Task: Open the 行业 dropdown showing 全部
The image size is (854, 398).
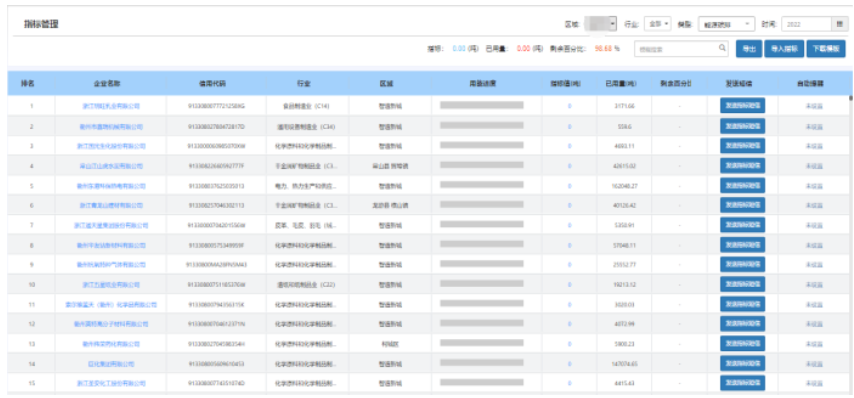Action: [x=658, y=24]
